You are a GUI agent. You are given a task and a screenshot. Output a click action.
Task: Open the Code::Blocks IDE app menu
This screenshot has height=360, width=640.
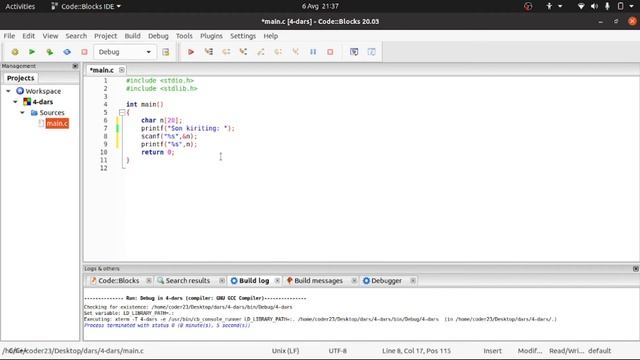(86, 6)
